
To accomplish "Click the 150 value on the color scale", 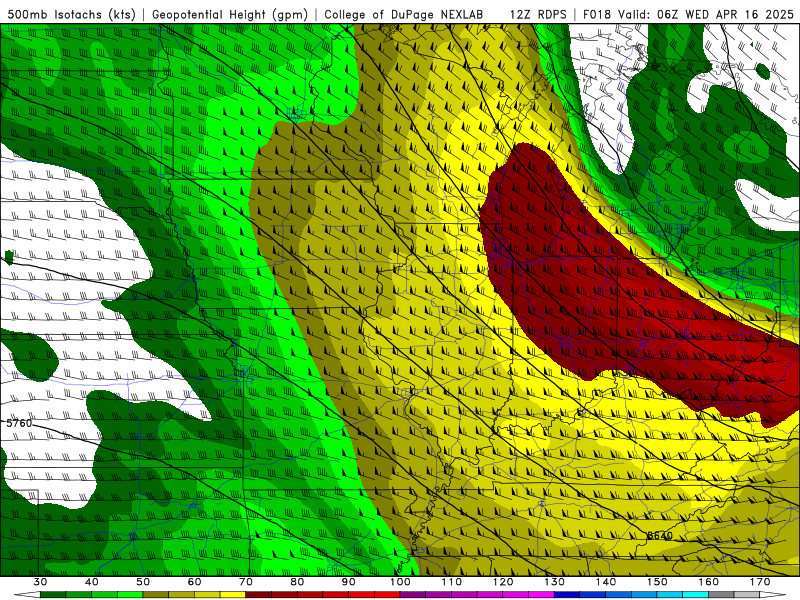I will (x=657, y=582).
